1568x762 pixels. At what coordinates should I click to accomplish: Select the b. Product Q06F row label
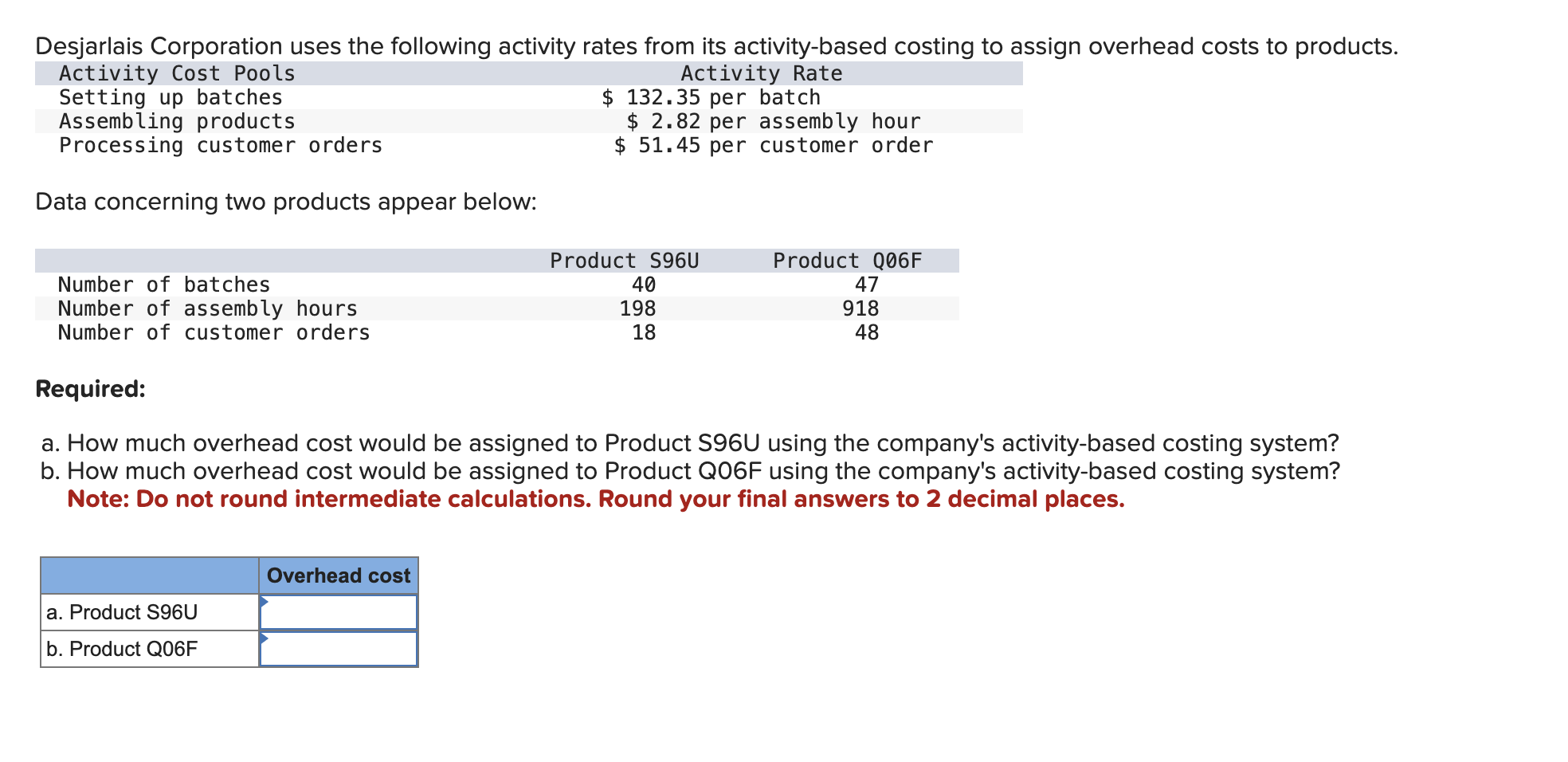tap(121, 648)
